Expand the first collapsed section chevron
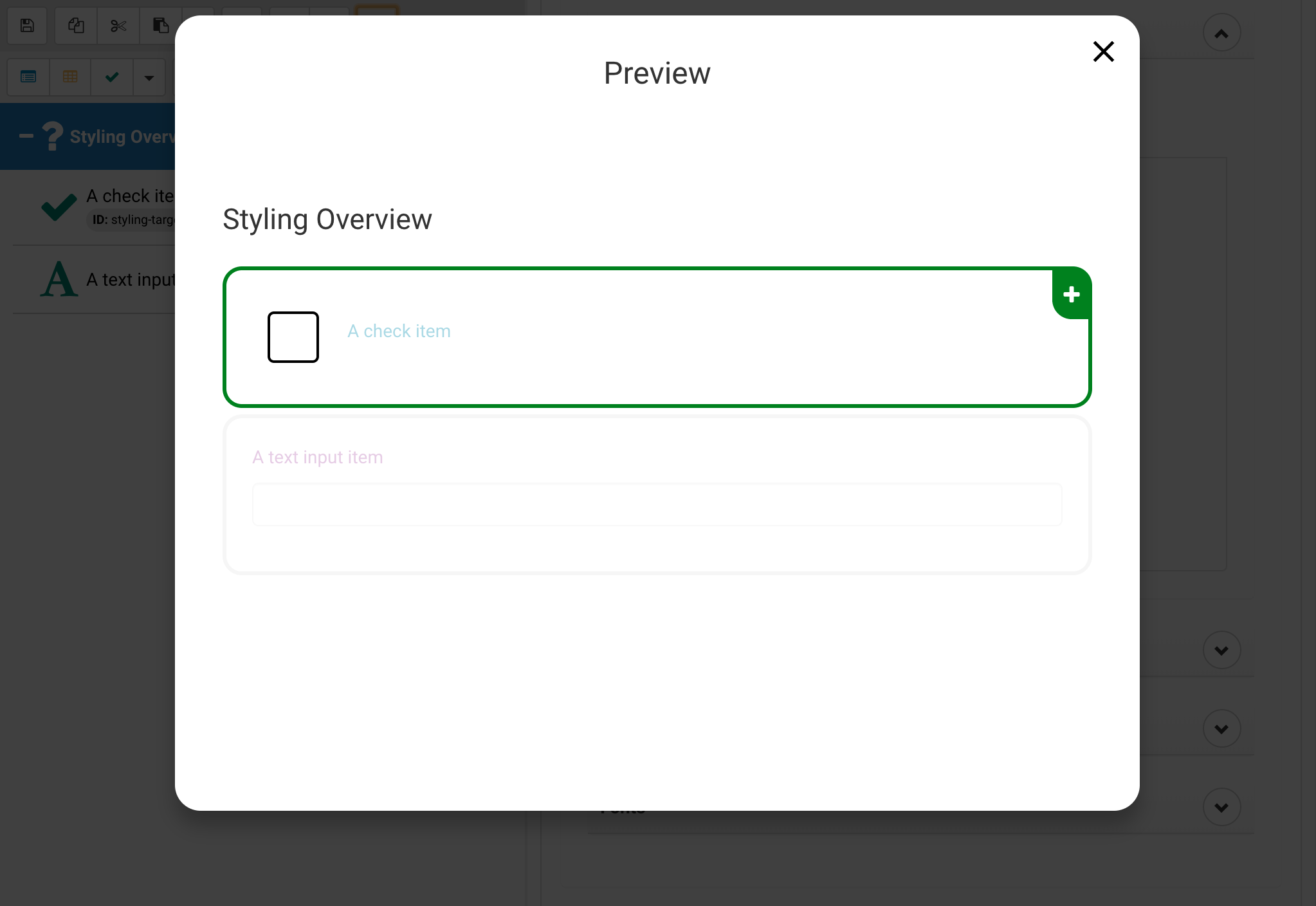The height and width of the screenshot is (906, 1316). (1221, 651)
